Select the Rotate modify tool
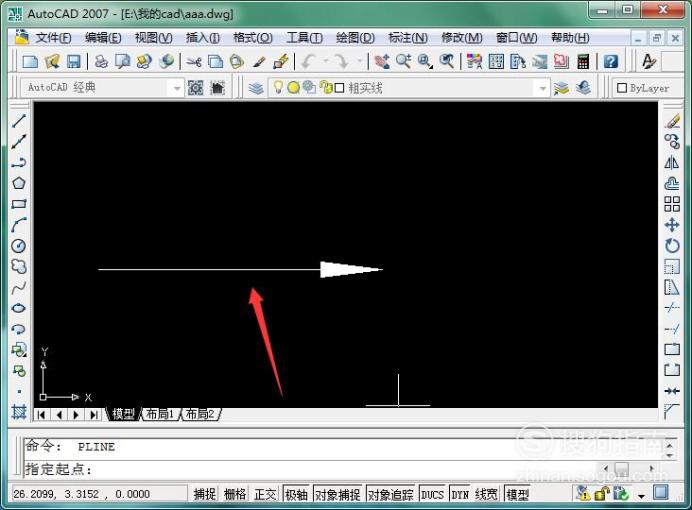 point(672,246)
